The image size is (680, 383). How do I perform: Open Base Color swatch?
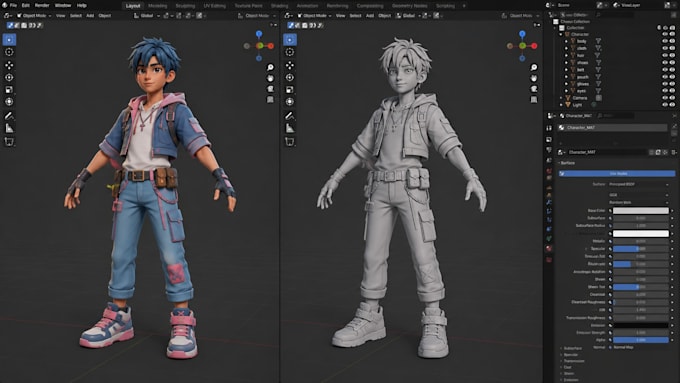click(x=641, y=211)
